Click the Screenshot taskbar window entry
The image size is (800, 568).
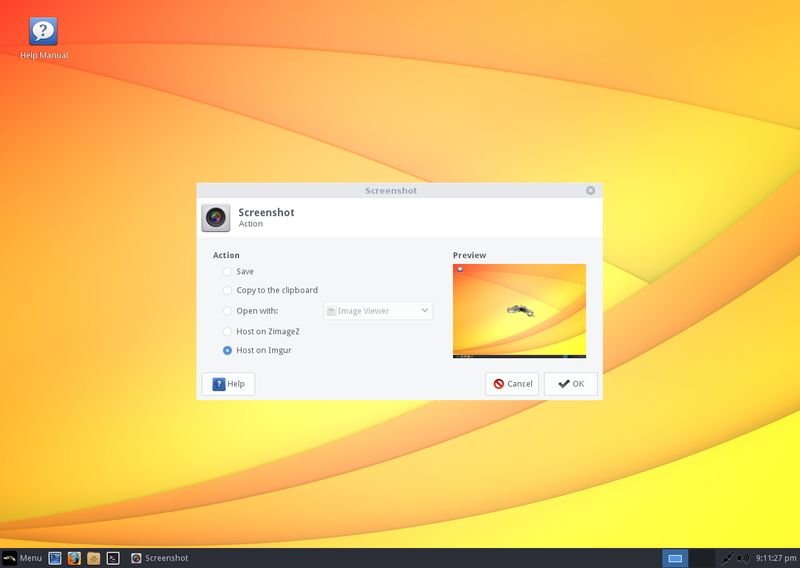tap(160, 557)
